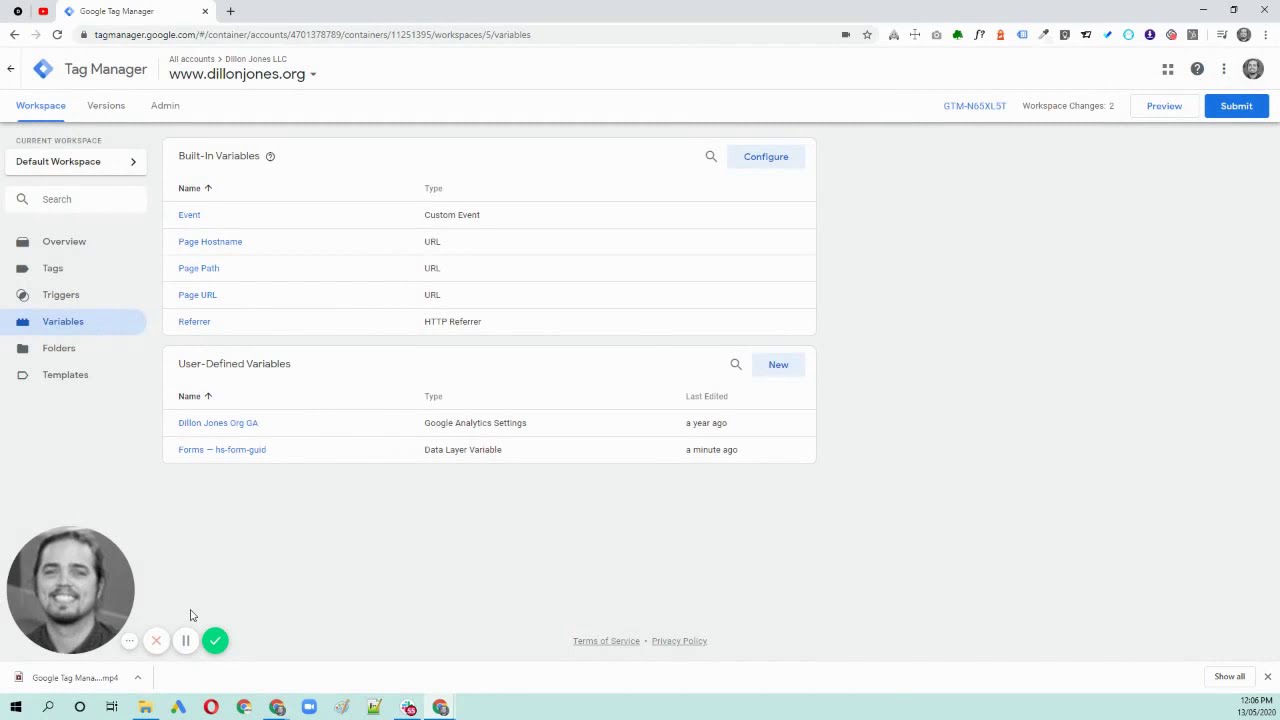This screenshot has height=720, width=1280.
Task: Pause the screen recording
Action: 185,641
